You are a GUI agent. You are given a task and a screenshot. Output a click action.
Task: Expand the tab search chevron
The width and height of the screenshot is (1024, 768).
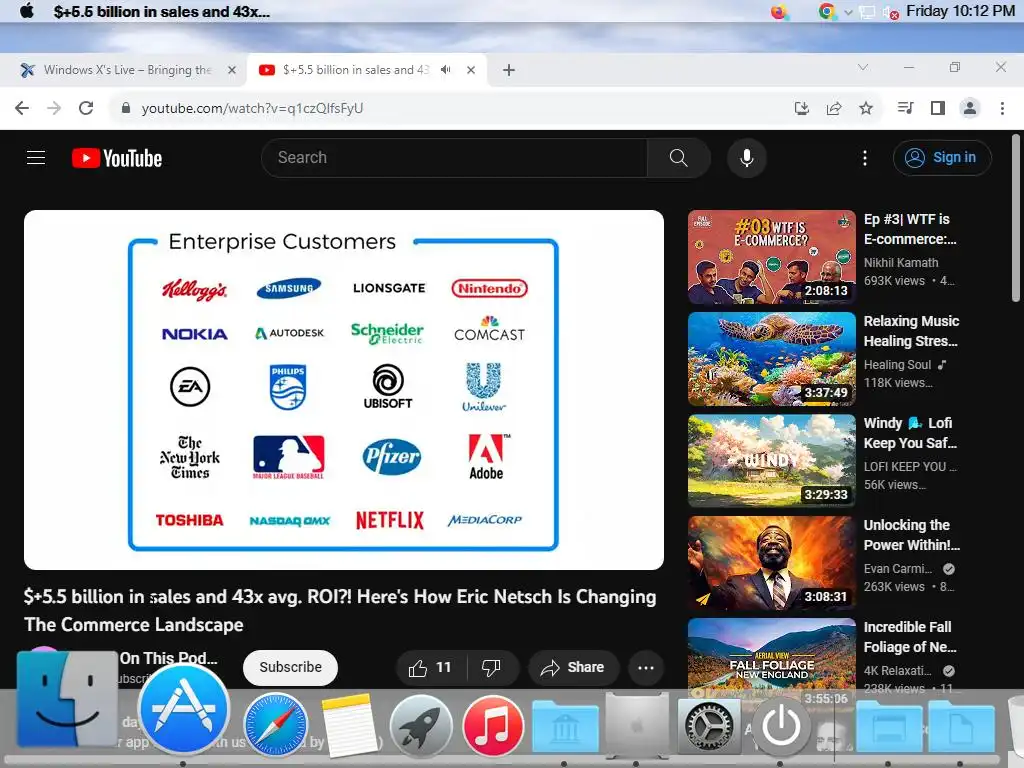coord(863,67)
